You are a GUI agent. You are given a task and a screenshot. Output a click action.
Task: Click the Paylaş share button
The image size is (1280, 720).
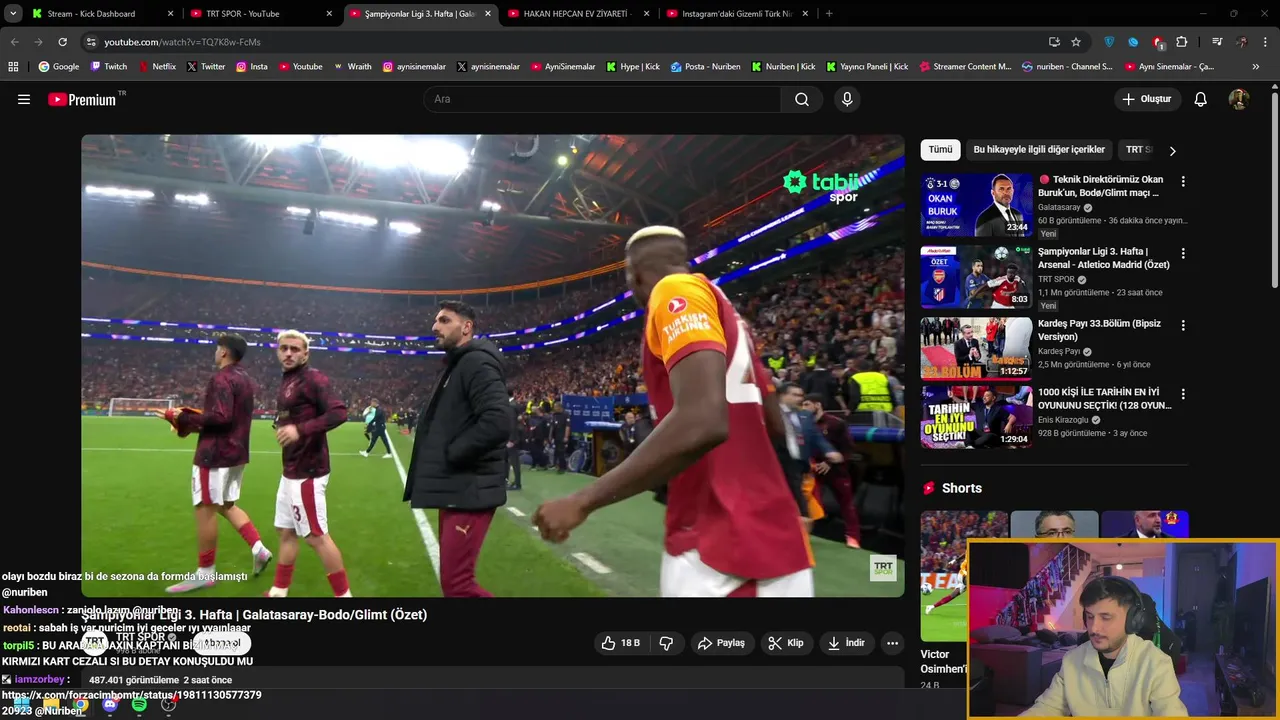click(721, 643)
